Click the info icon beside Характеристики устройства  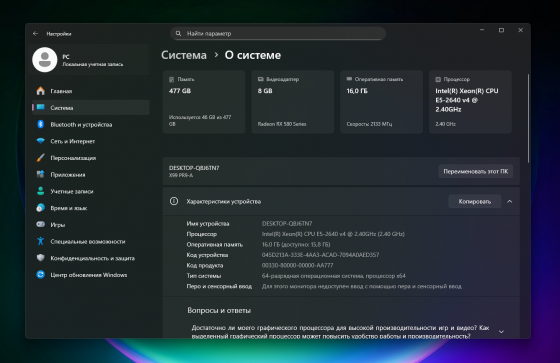[x=174, y=201]
